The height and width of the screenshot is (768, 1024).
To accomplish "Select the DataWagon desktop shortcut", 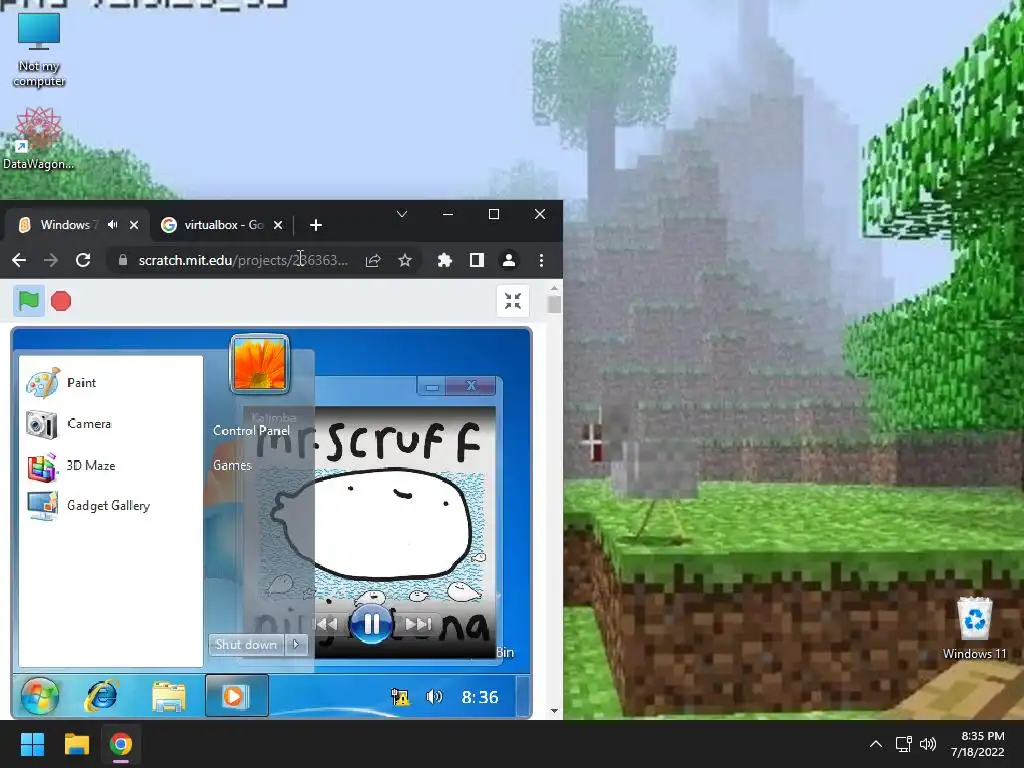I will [39, 138].
